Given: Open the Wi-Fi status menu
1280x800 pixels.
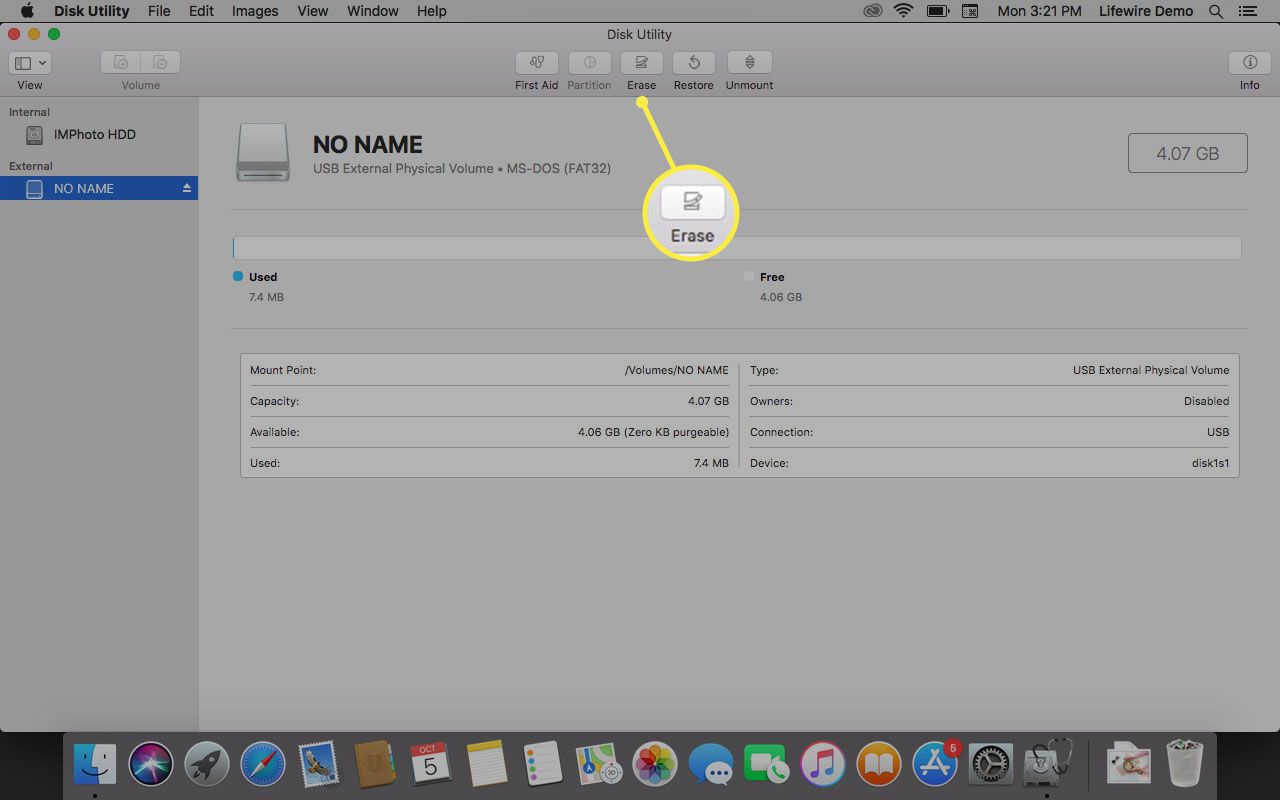Looking at the screenshot, I should point(904,11).
